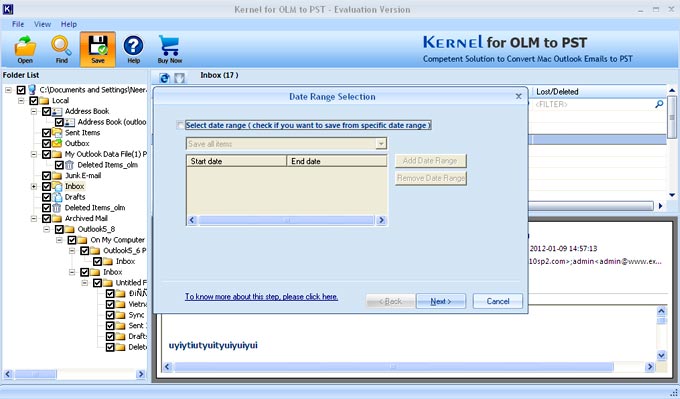Click the Junk E-mail folder icon
Image resolution: width=680 pixels, height=399 pixels.
57,176
